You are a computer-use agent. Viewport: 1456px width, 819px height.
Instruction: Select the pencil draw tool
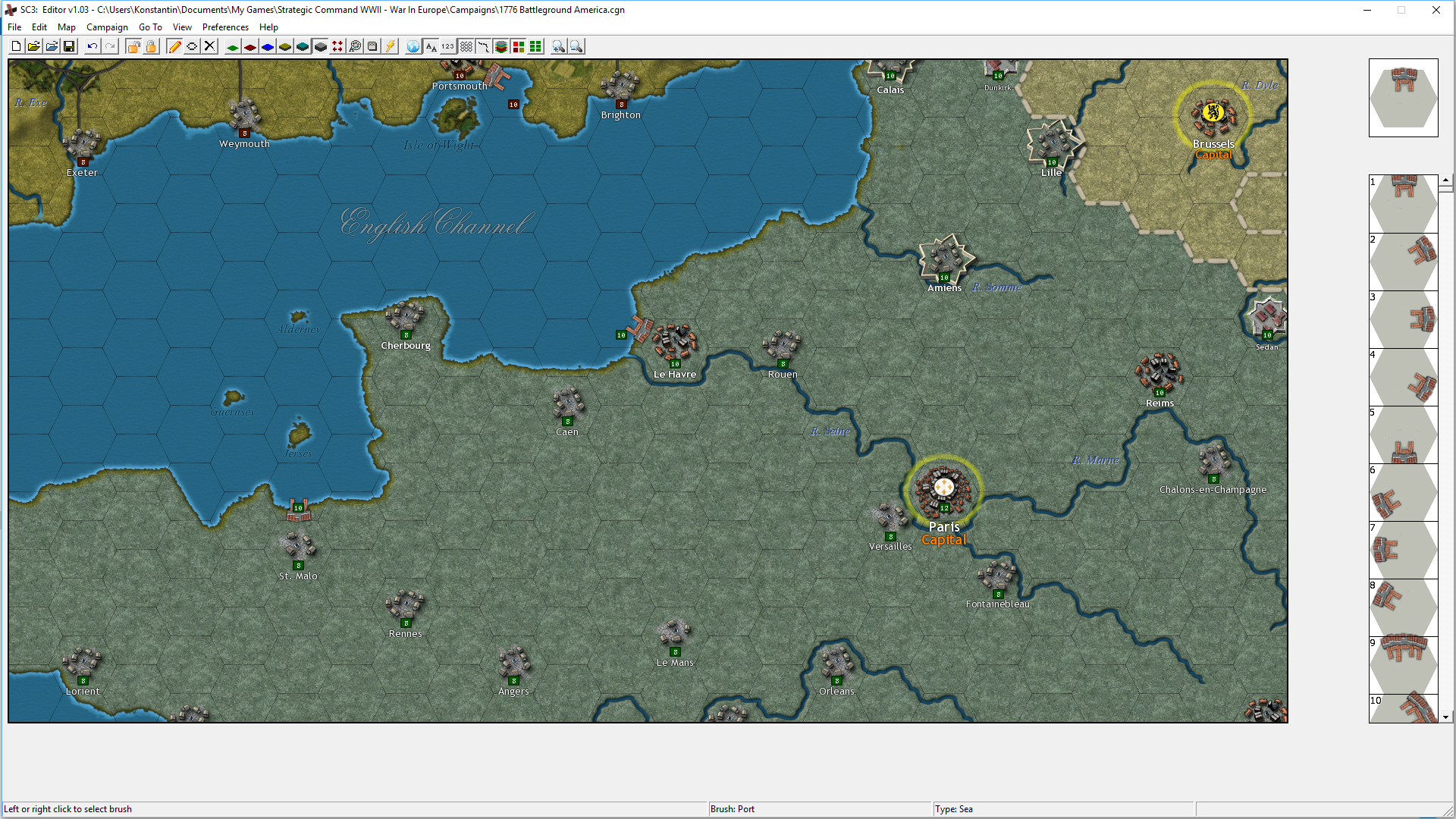[x=174, y=47]
